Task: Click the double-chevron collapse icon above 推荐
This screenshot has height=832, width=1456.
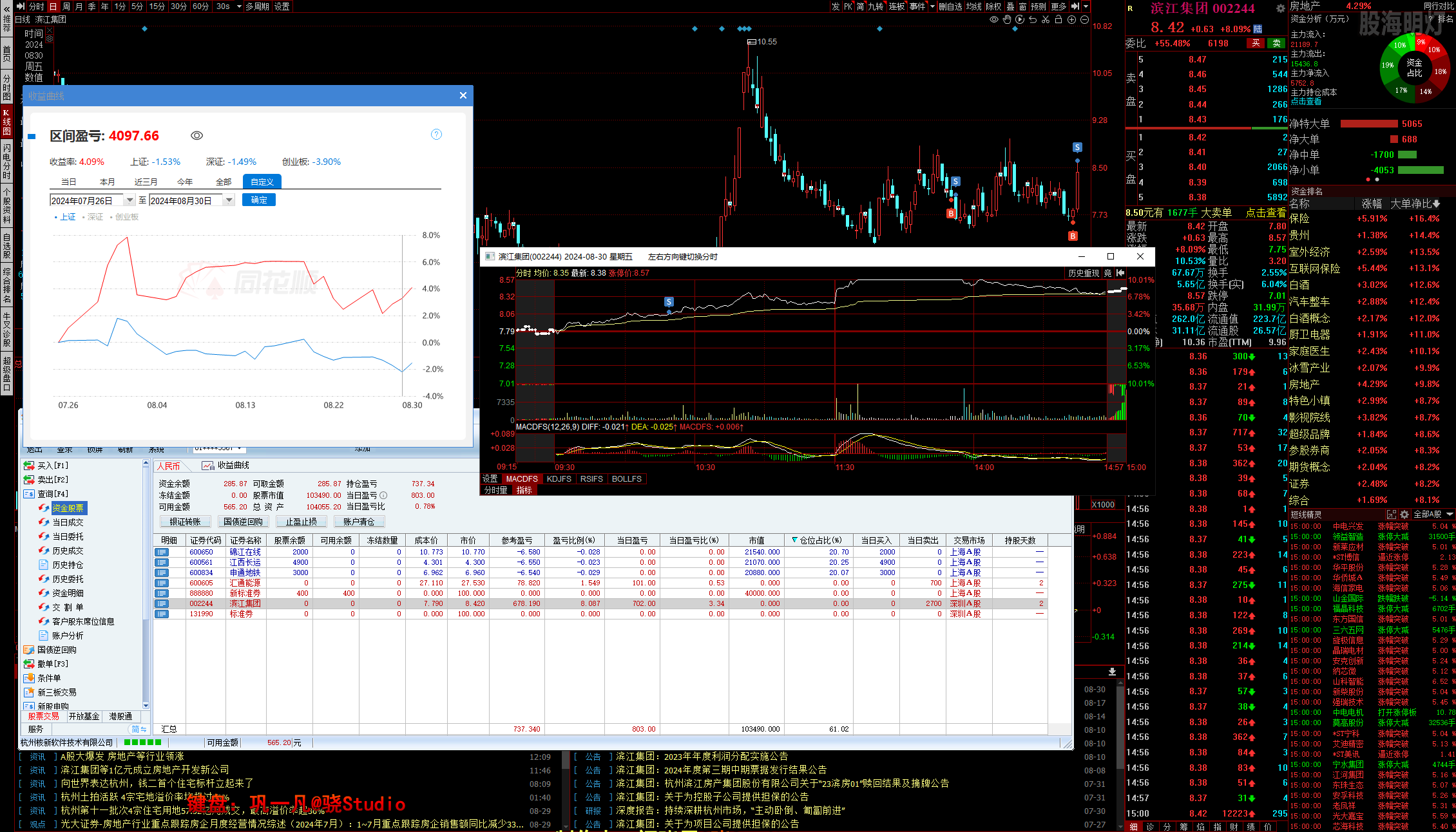Action: 6,8
